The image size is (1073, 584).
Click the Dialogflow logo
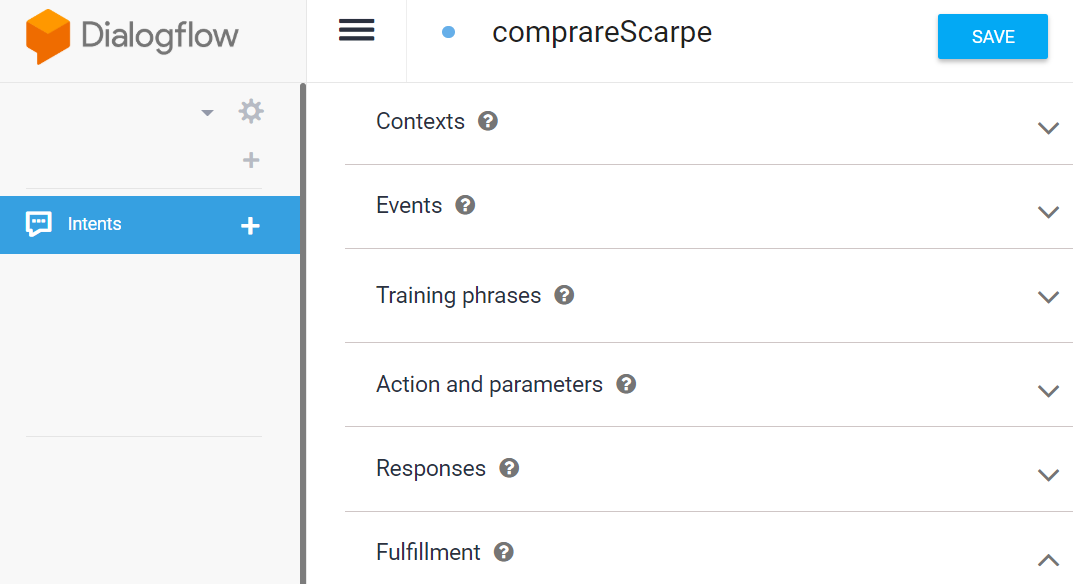pos(132,37)
